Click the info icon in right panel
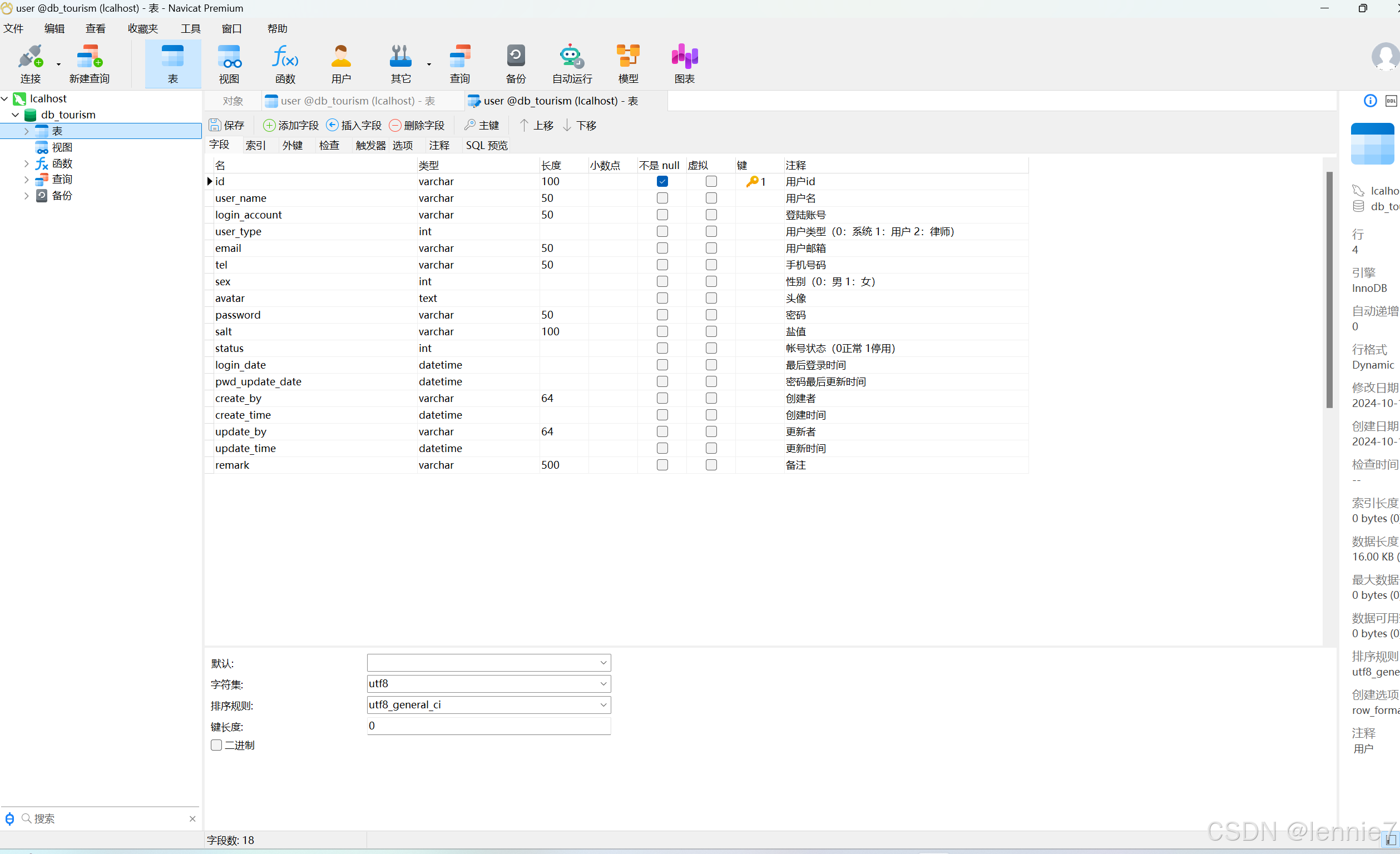The width and height of the screenshot is (1400, 854). pos(1370,101)
